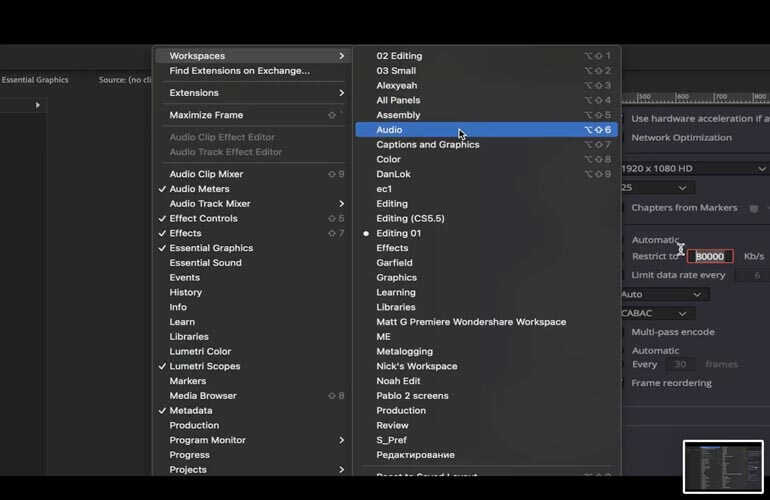Select Maximize Frame menu entry

click(253, 115)
